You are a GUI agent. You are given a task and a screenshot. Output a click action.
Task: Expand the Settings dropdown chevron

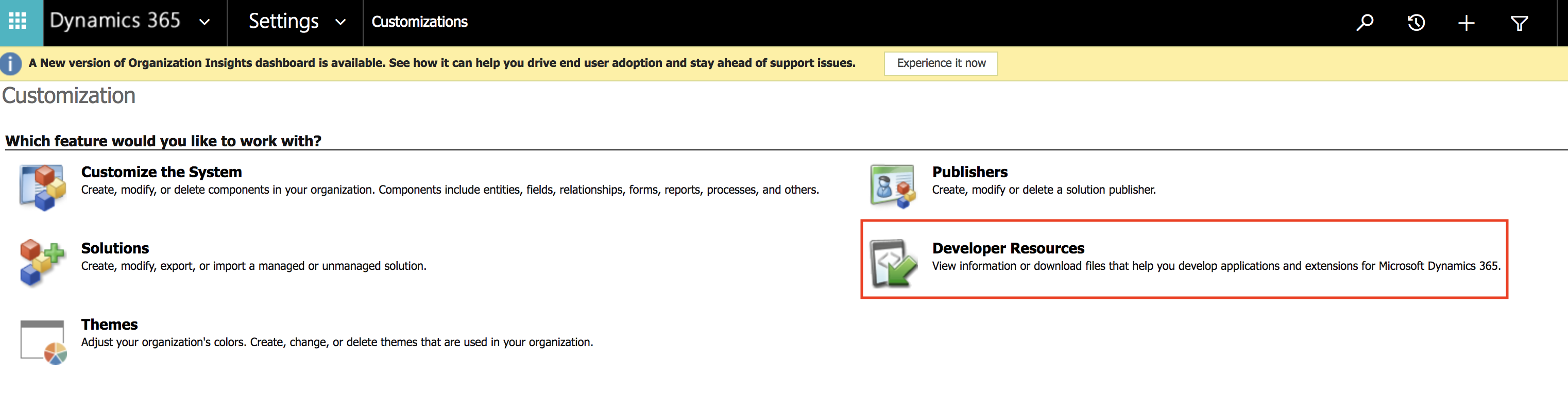tap(340, 22)
